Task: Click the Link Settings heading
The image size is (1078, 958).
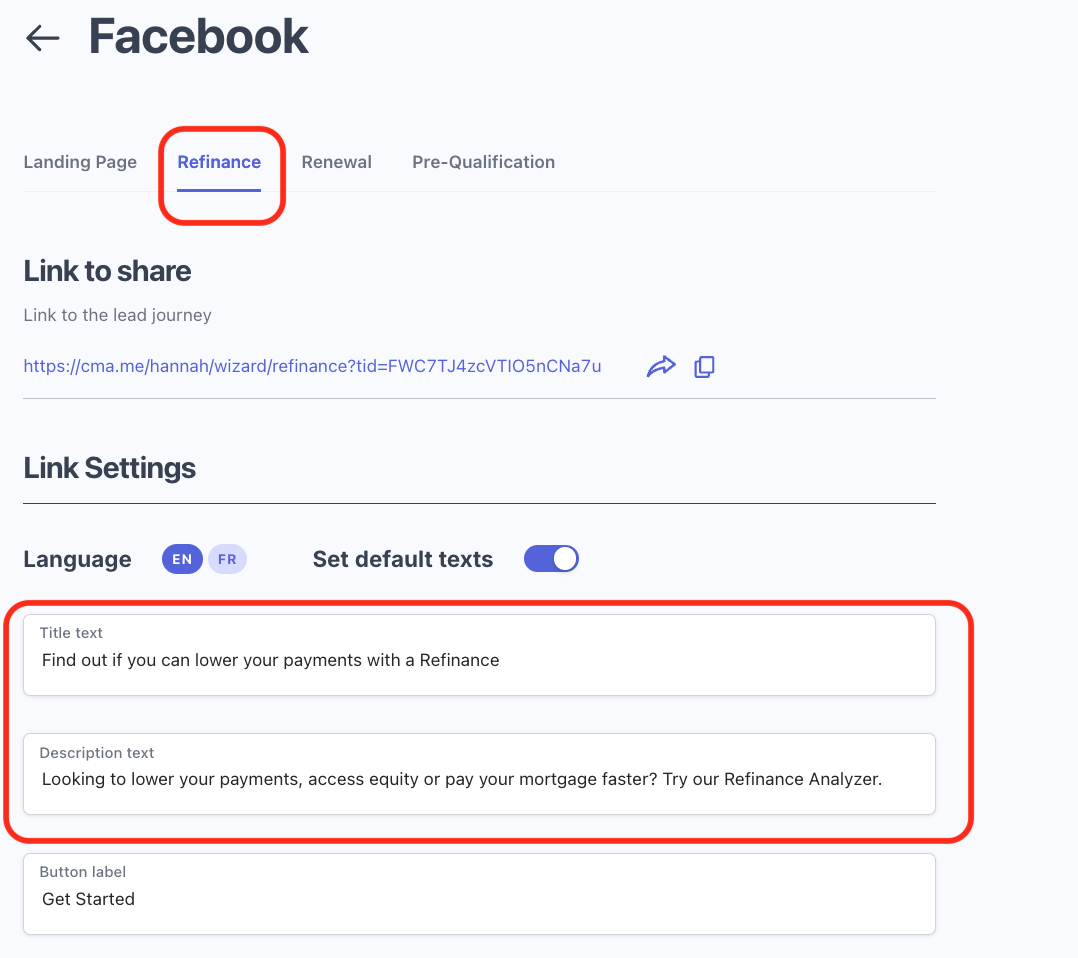Action: (110, 468)
